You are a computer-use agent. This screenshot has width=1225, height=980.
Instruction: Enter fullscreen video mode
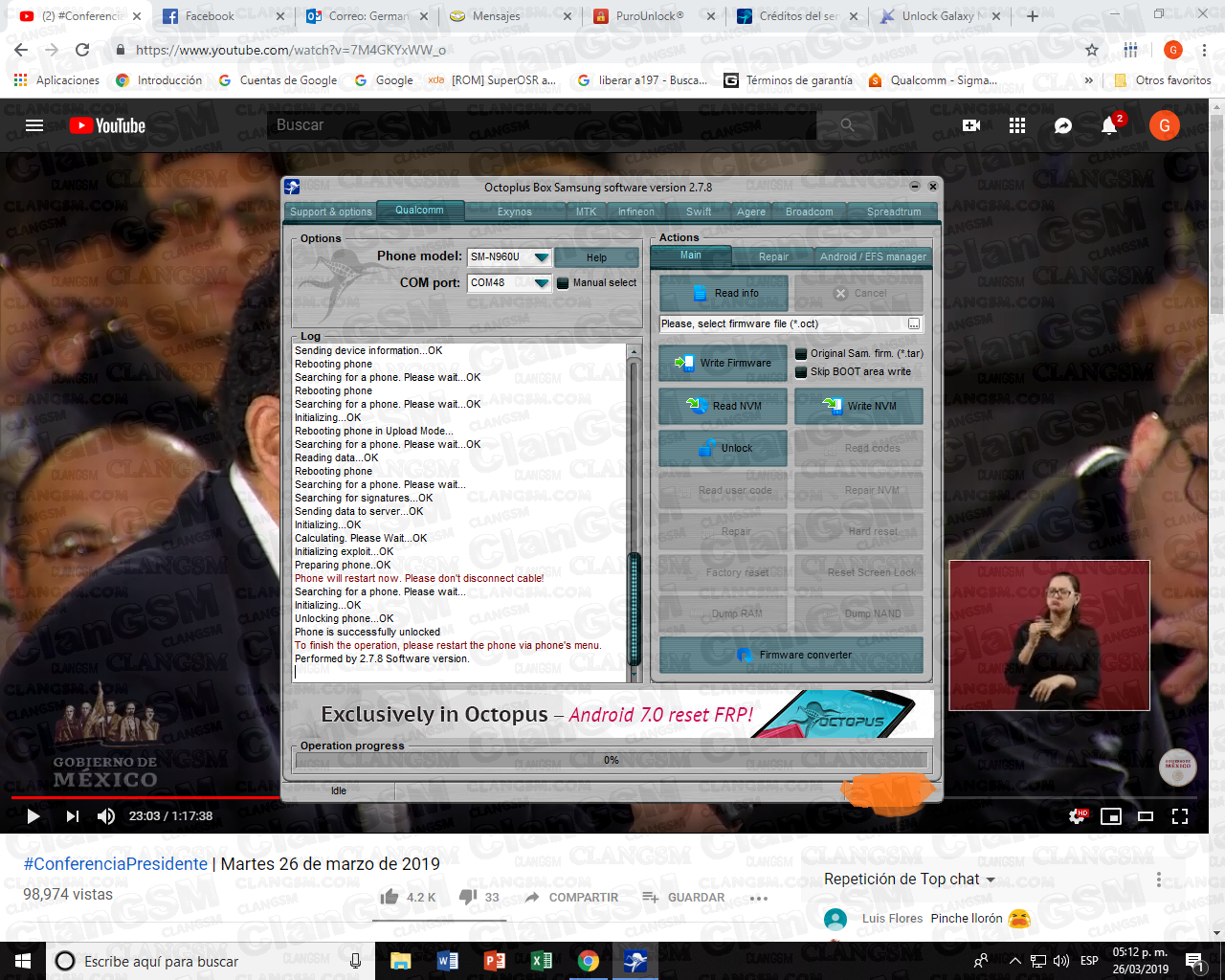[x=1180, y=816]
